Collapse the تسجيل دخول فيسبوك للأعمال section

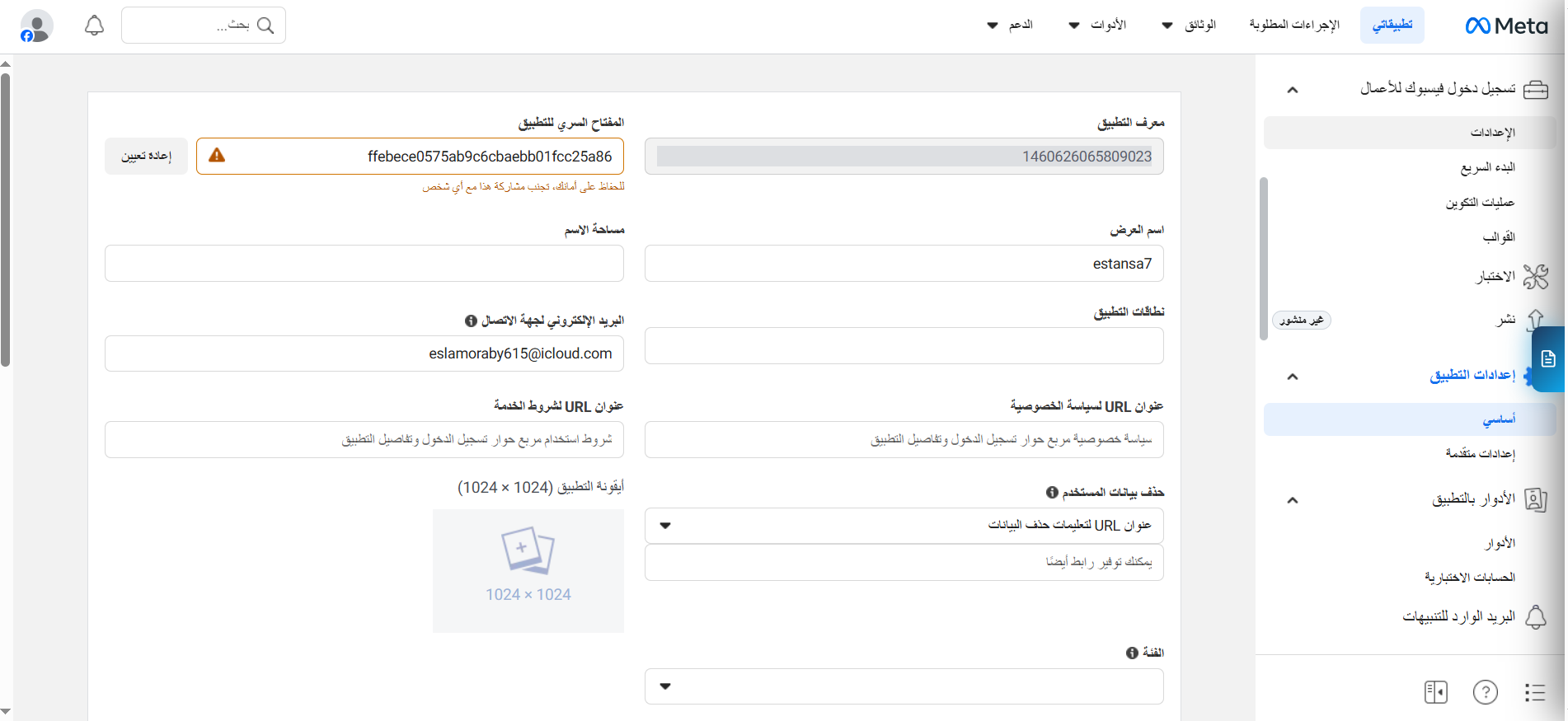point(1293,89)
